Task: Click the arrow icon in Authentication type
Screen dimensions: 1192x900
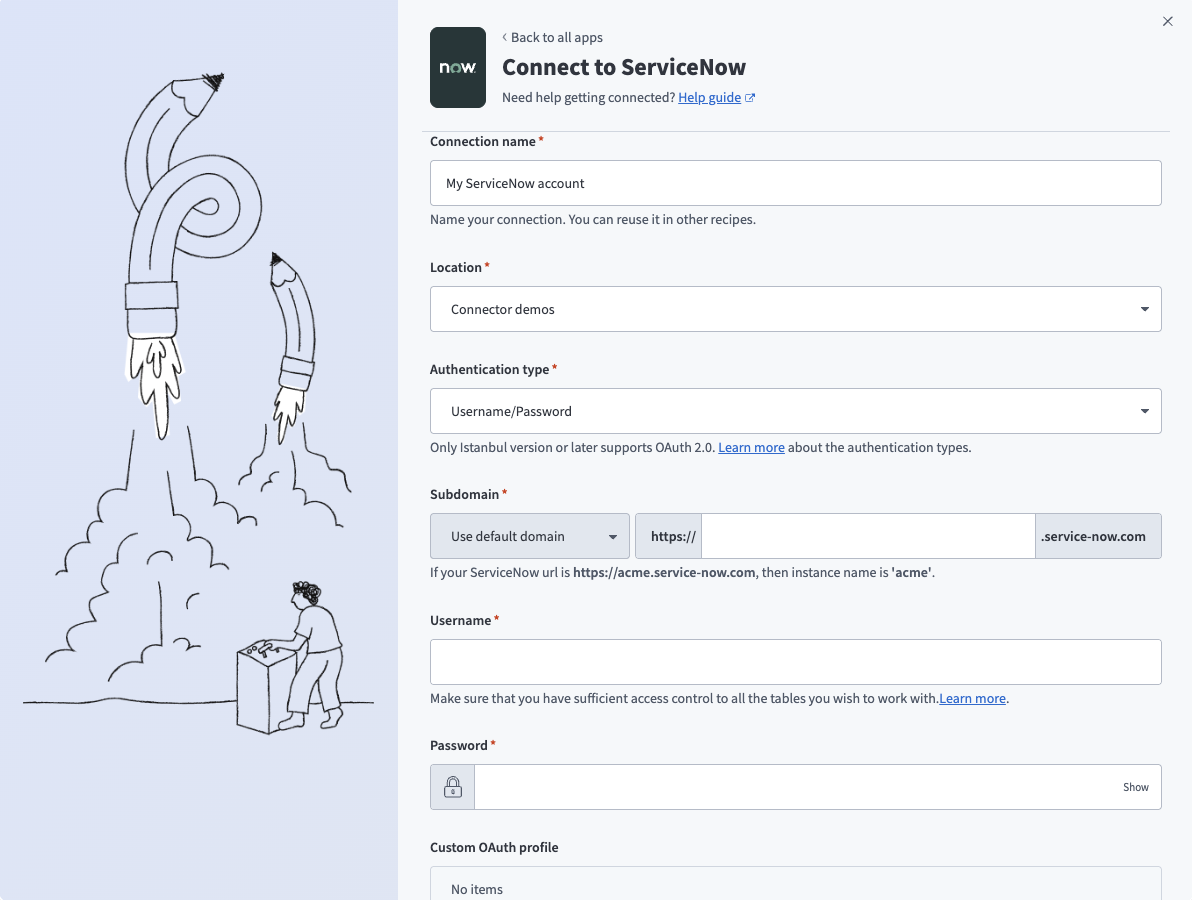Action: pos(1144,411)
